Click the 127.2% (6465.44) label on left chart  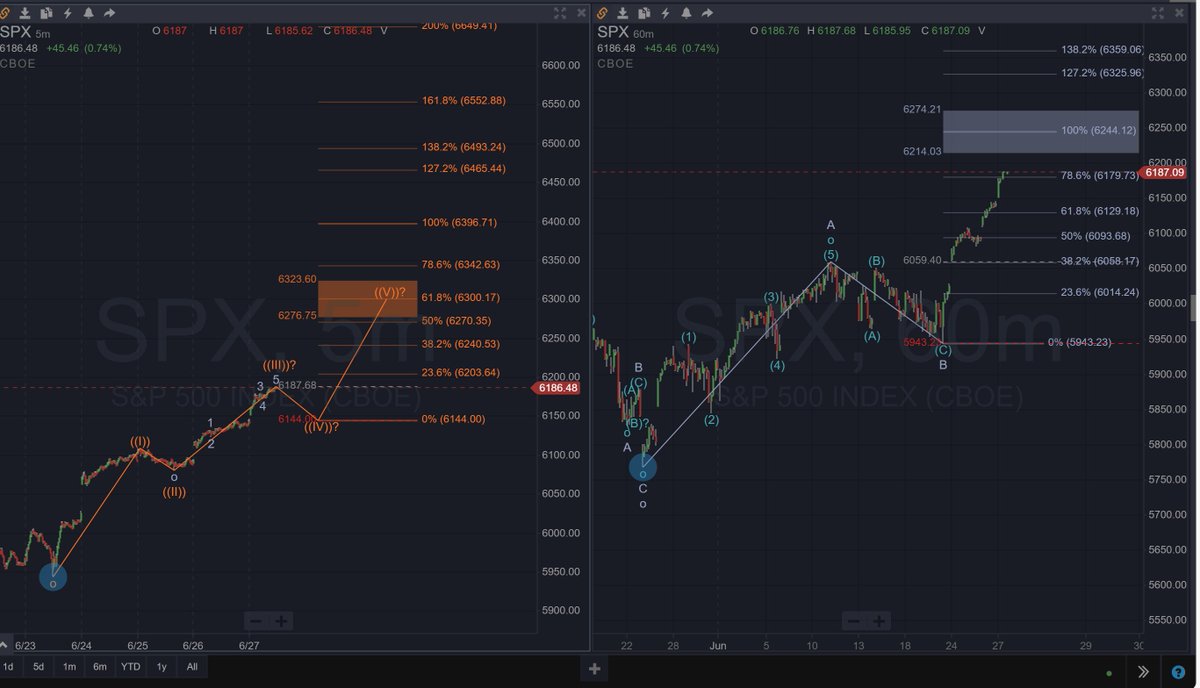pos(464,169)
